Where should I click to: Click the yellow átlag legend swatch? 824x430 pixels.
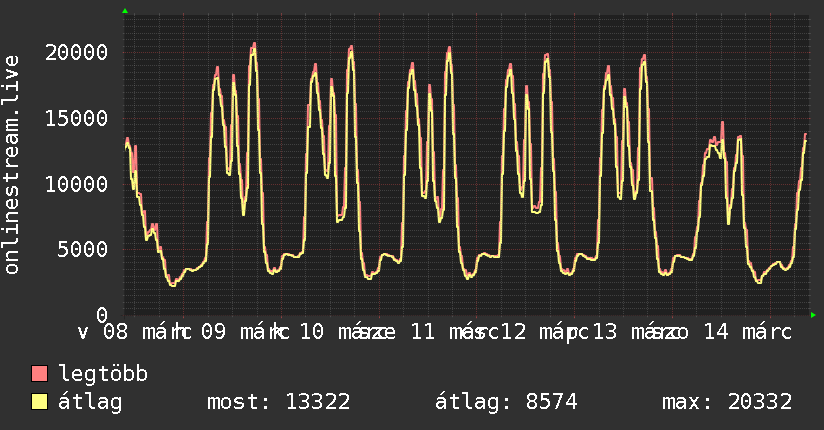click(39, 402)
